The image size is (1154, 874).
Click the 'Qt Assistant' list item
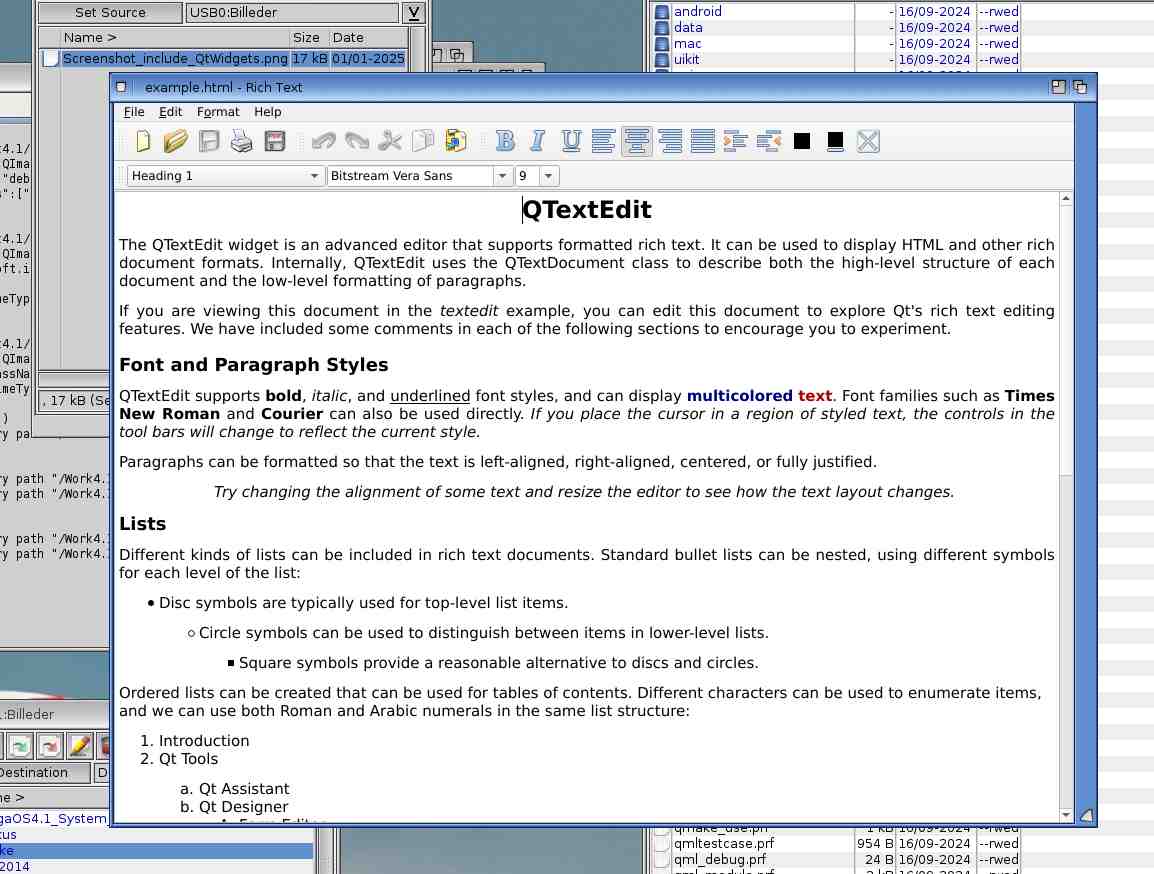click(244, 789)
